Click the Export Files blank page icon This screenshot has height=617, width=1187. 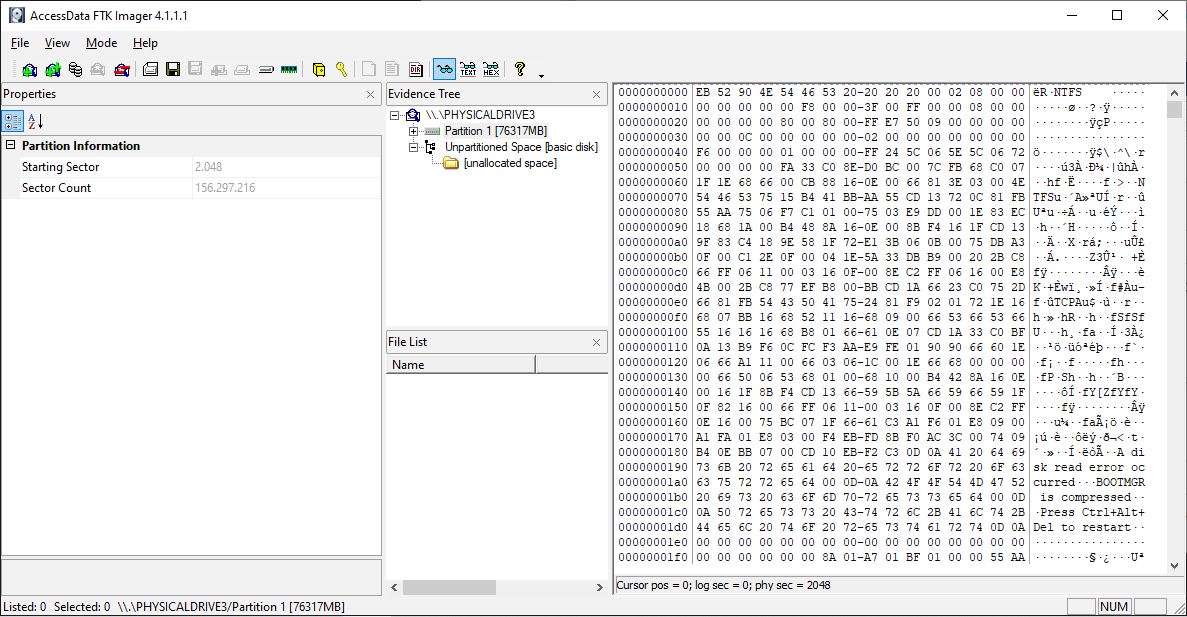[x=369, y=70]
